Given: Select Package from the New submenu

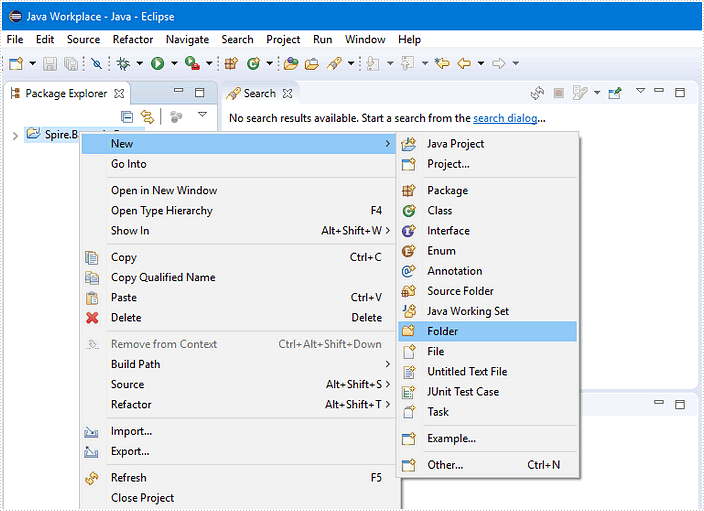Looking at the screenshot, I should (x=487, y=190).
